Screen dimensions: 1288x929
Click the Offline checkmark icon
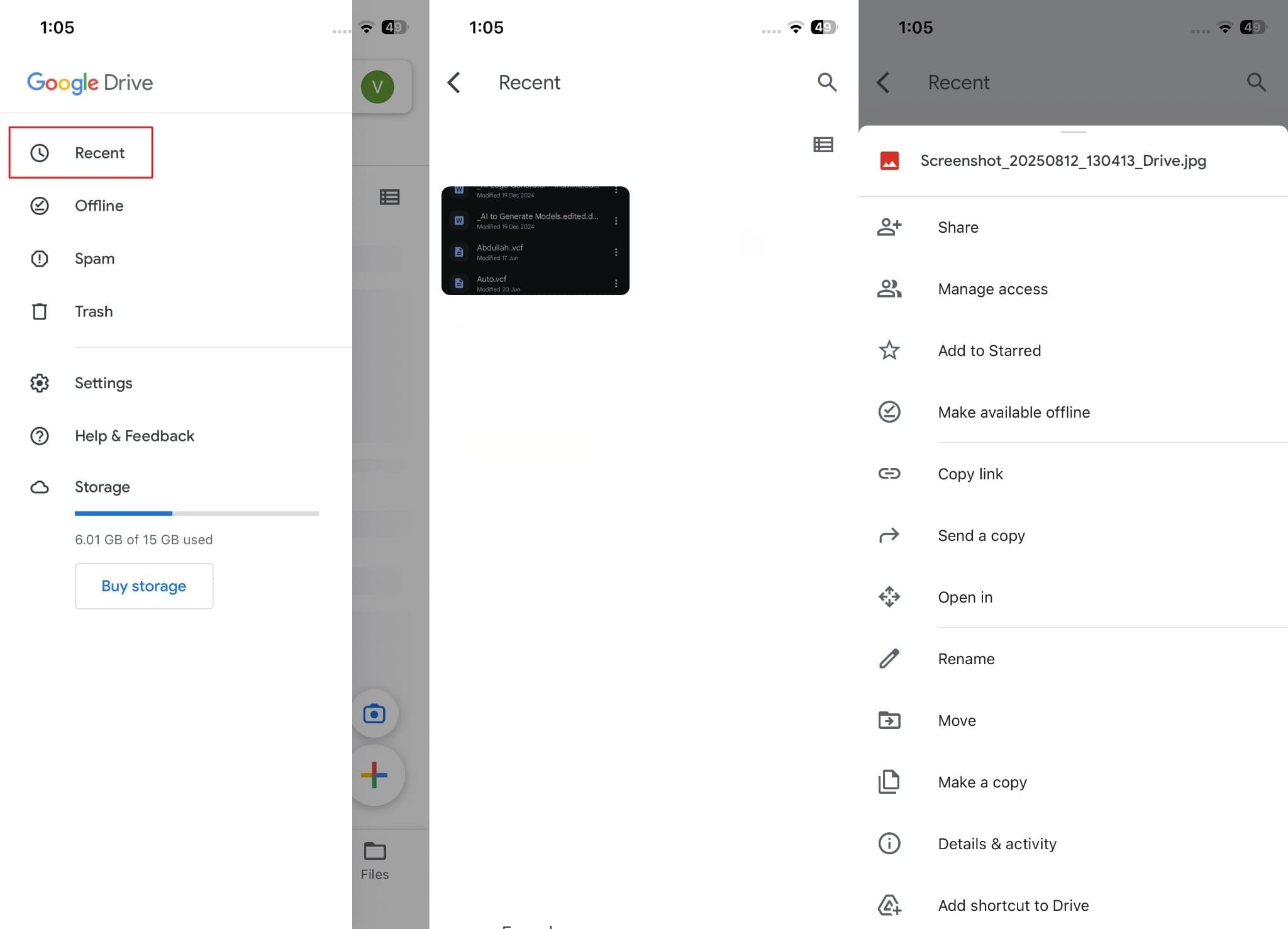point(40,206)
